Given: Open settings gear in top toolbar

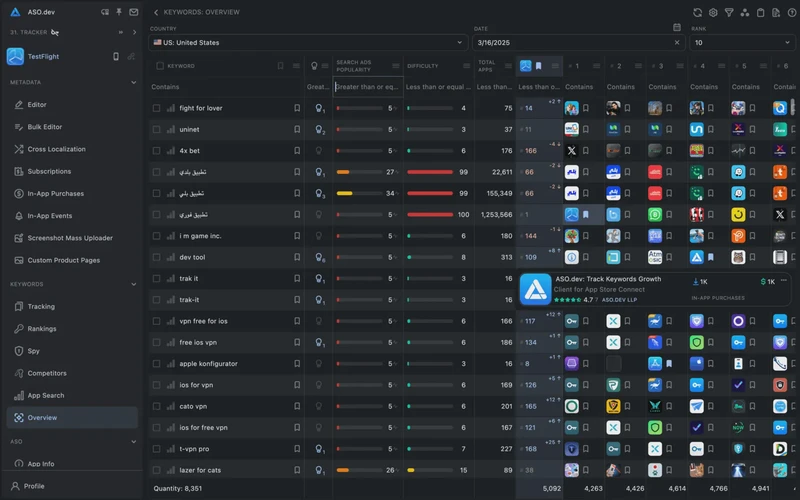Looking at the screenshot, I should [x=713, y=13].
